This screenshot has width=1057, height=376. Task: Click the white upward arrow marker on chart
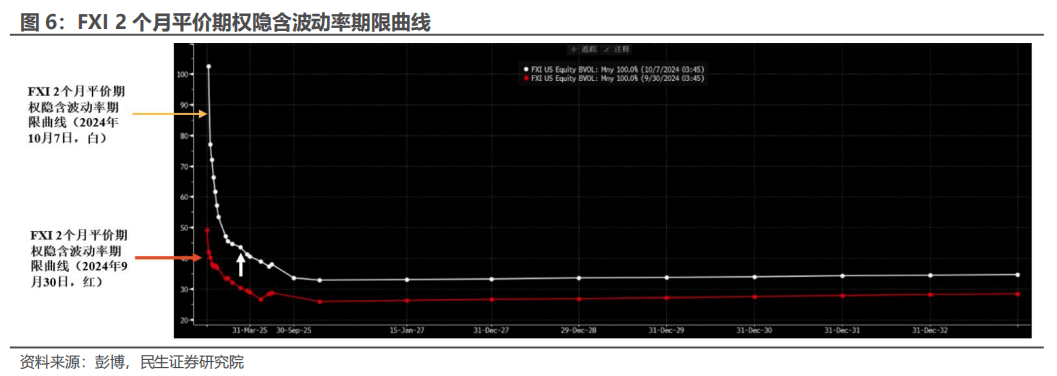click(x=241, y=265)
